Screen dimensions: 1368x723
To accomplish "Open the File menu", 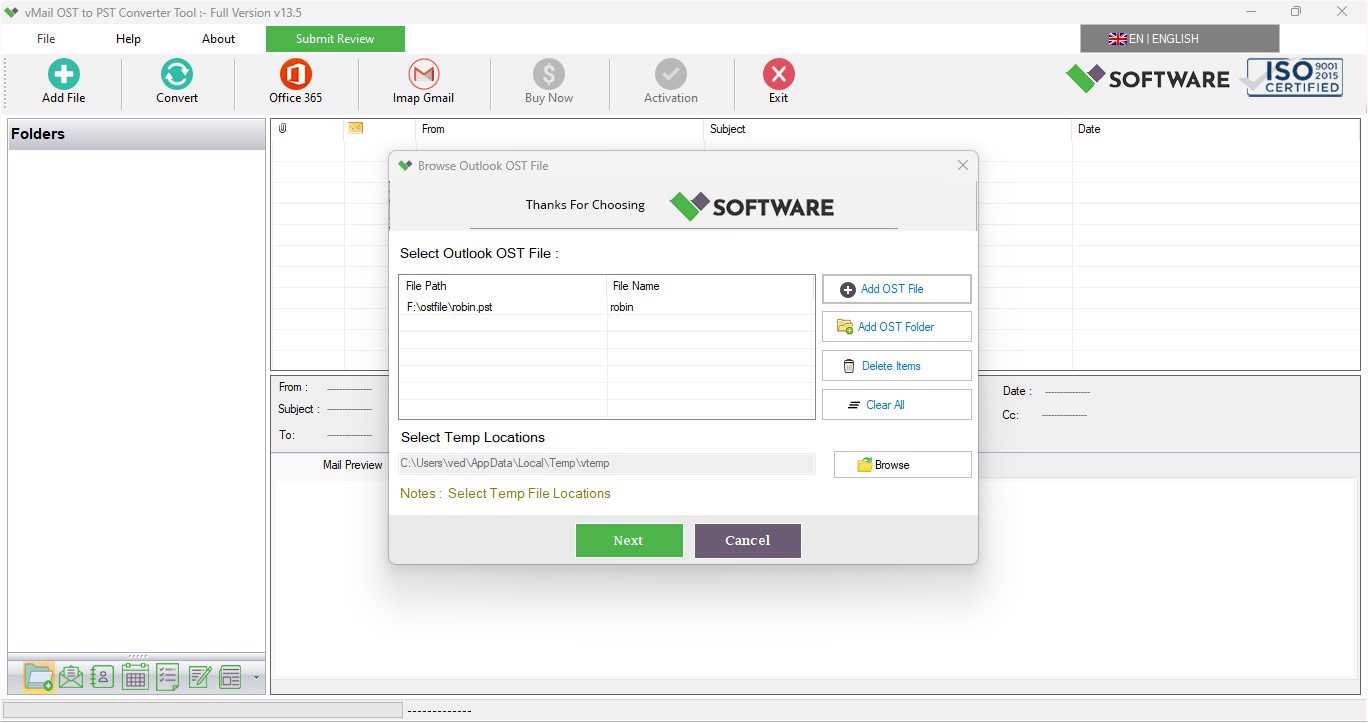I will point(46,39).
